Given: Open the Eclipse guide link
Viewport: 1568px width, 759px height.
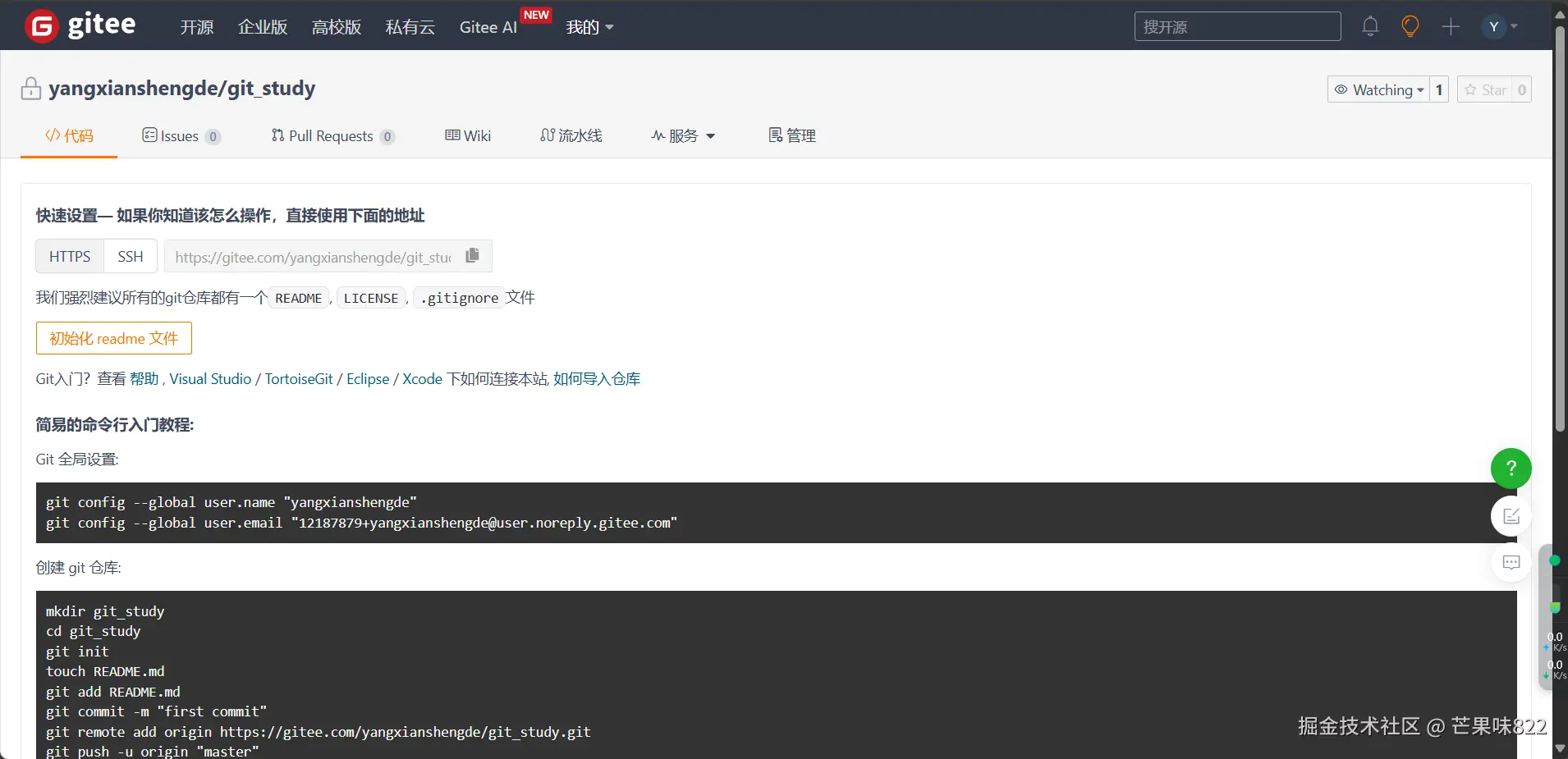Looking at the screenshot, I should pyautogui.click(x=368, y=379).
